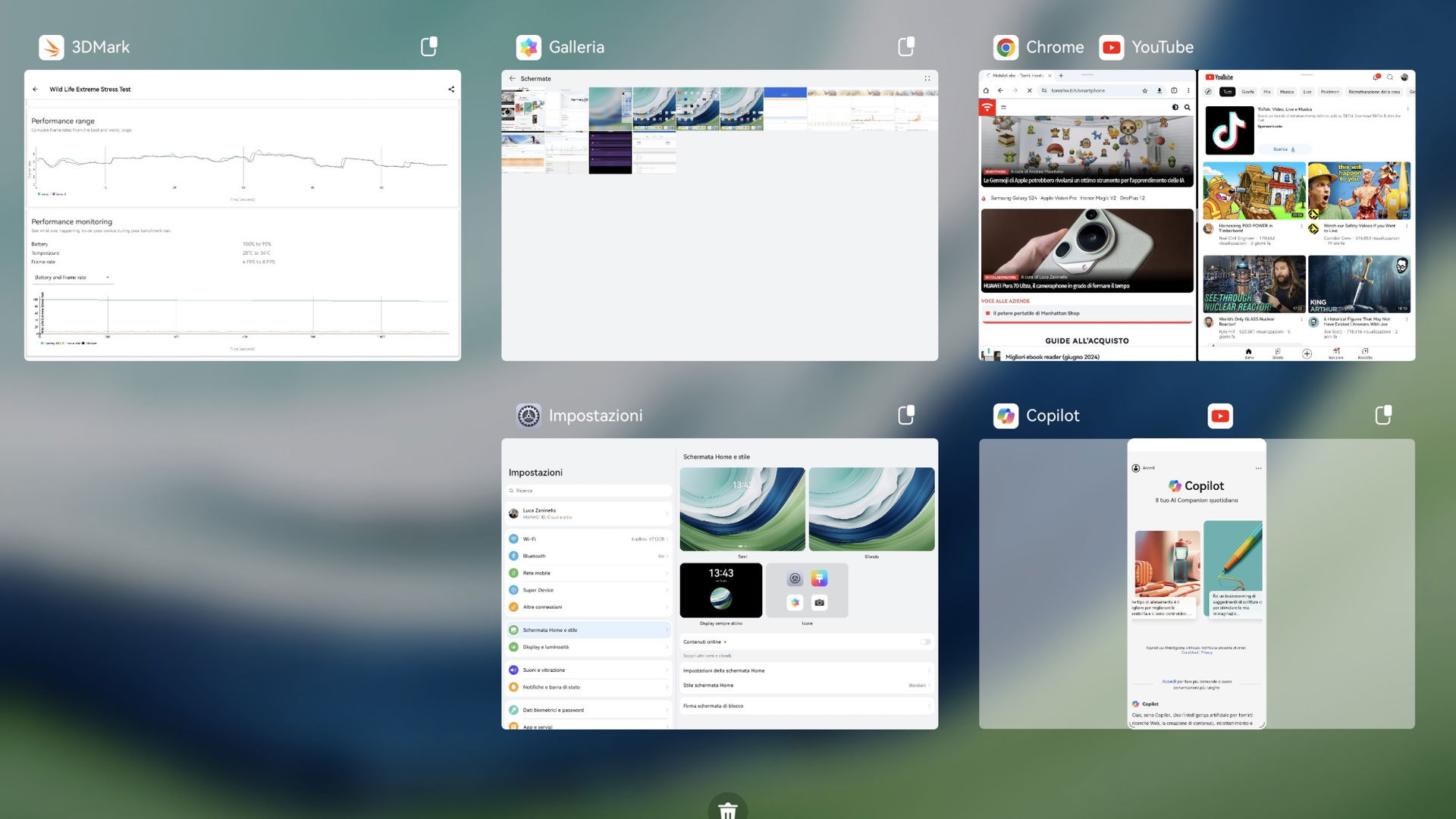Open the Wi-Fi settings row

point(588,538)
